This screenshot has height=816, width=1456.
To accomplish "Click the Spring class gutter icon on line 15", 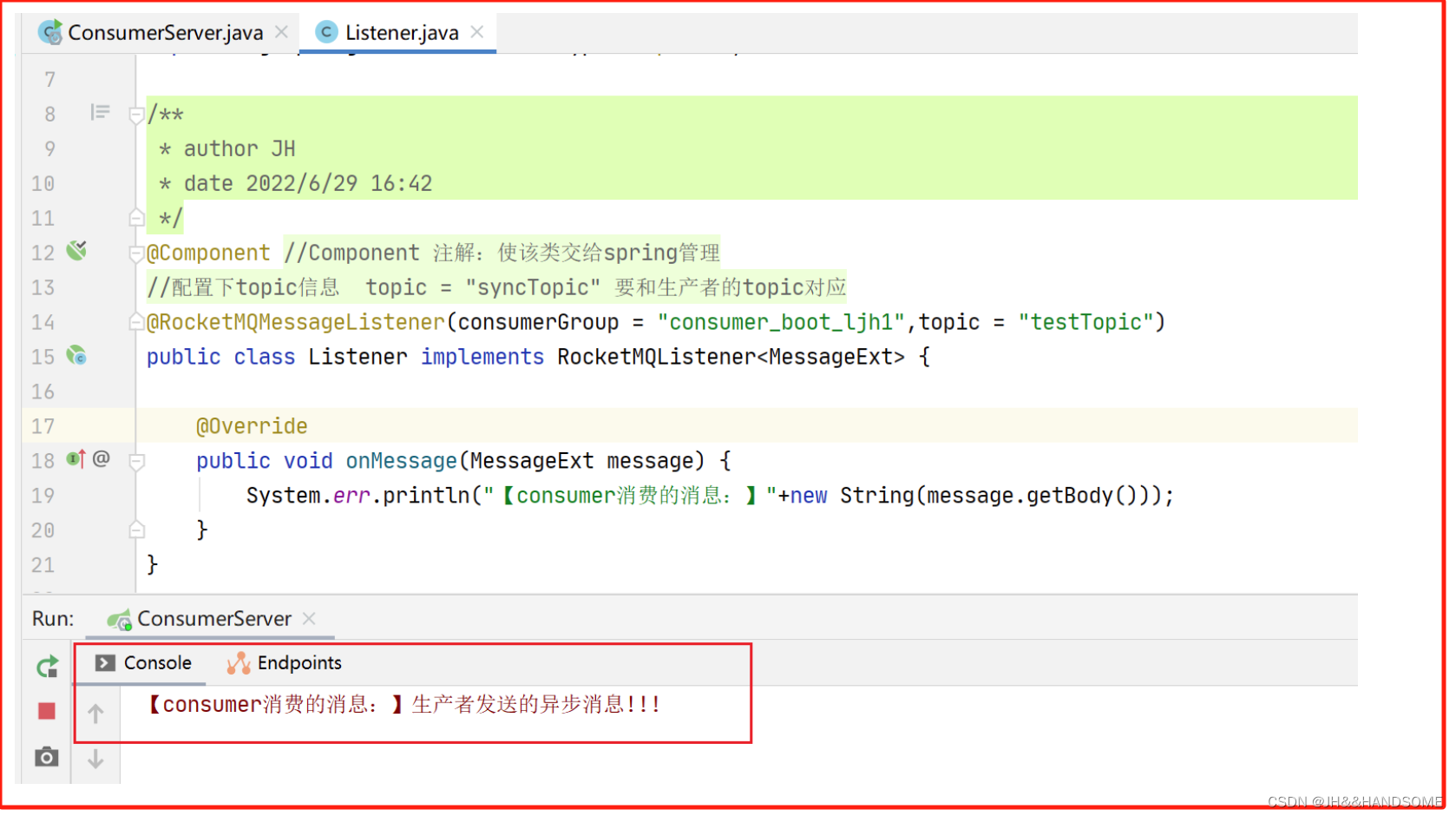I will coord(77,355).
